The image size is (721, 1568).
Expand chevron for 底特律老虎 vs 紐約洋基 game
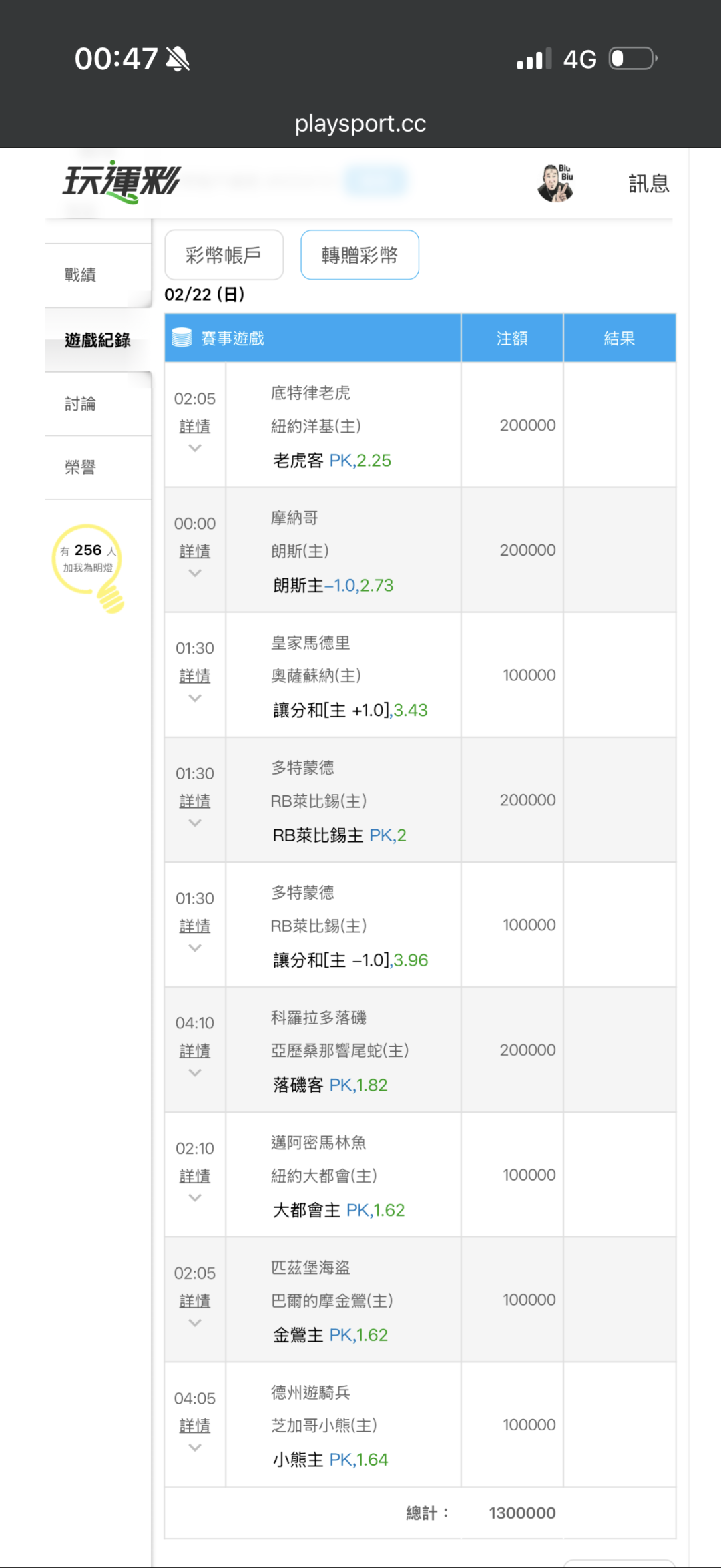195,448
